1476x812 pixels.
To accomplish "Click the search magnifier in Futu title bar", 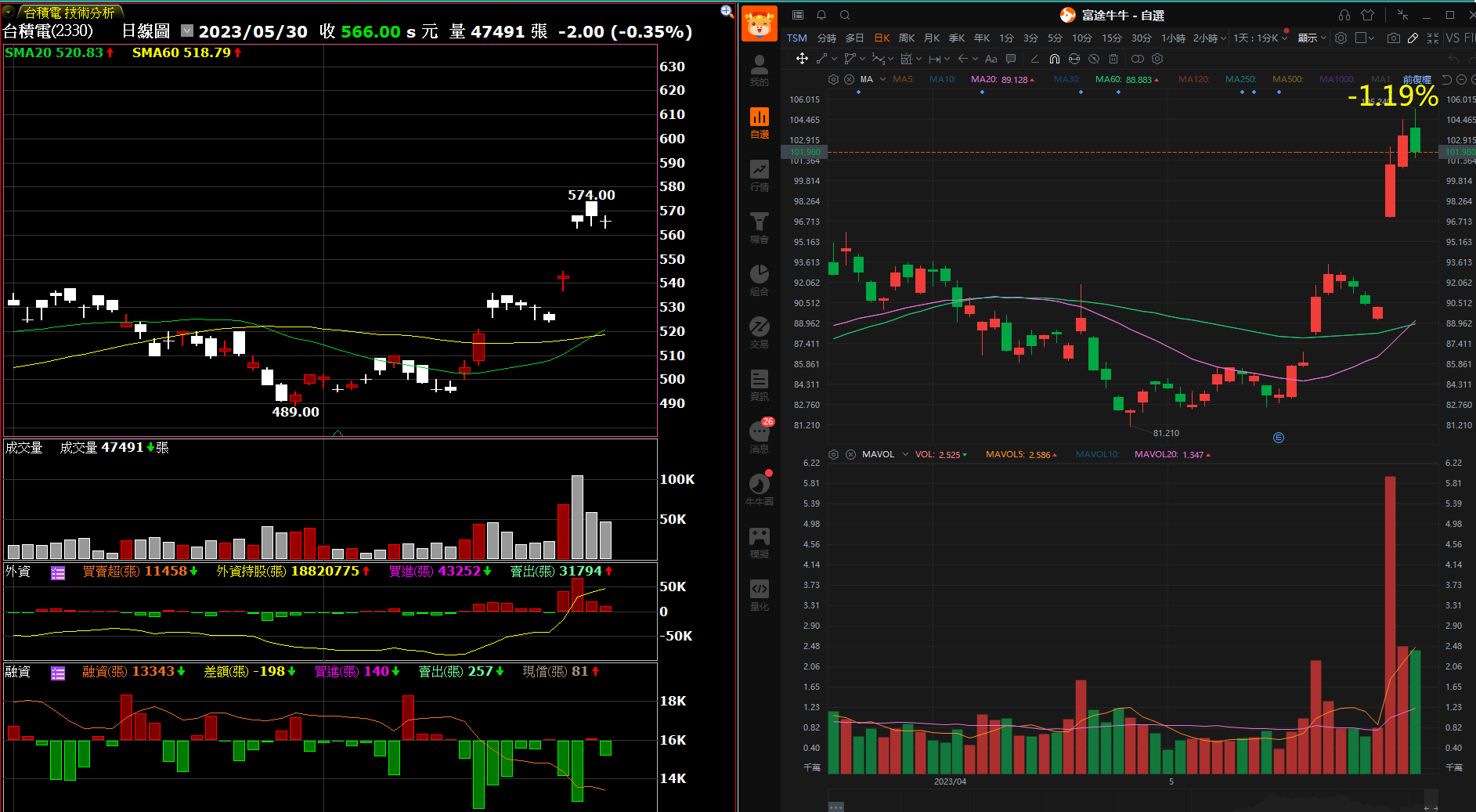I will coord(845,15).
